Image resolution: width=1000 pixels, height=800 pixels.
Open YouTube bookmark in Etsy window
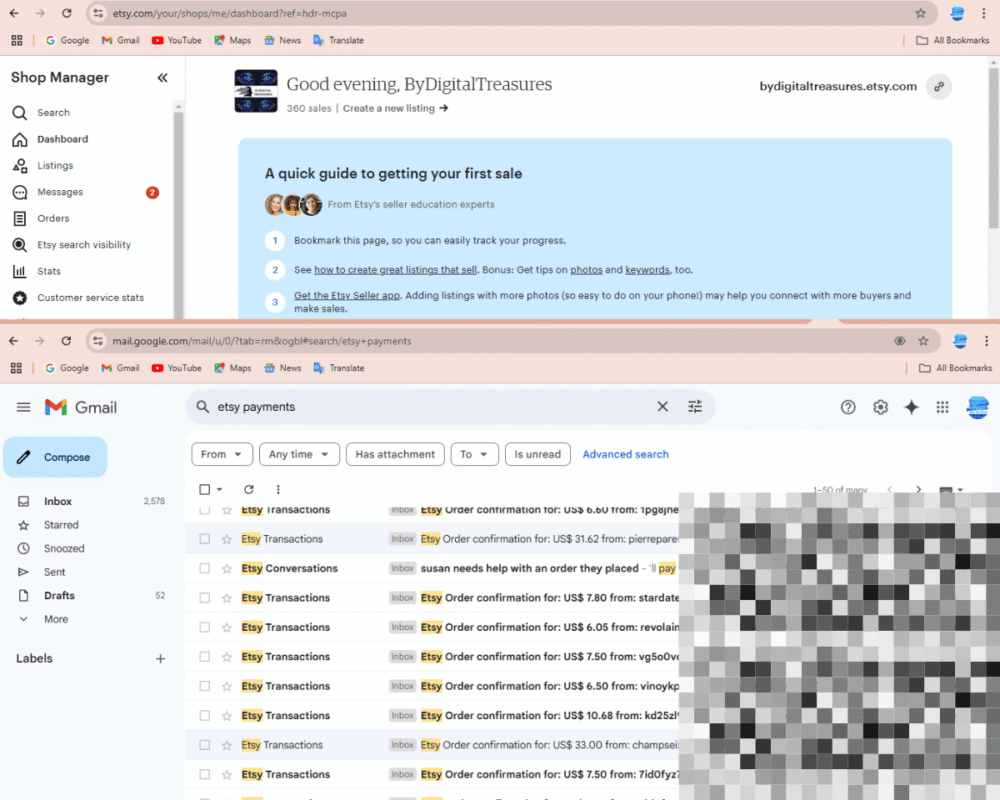[x=177, y=40]
